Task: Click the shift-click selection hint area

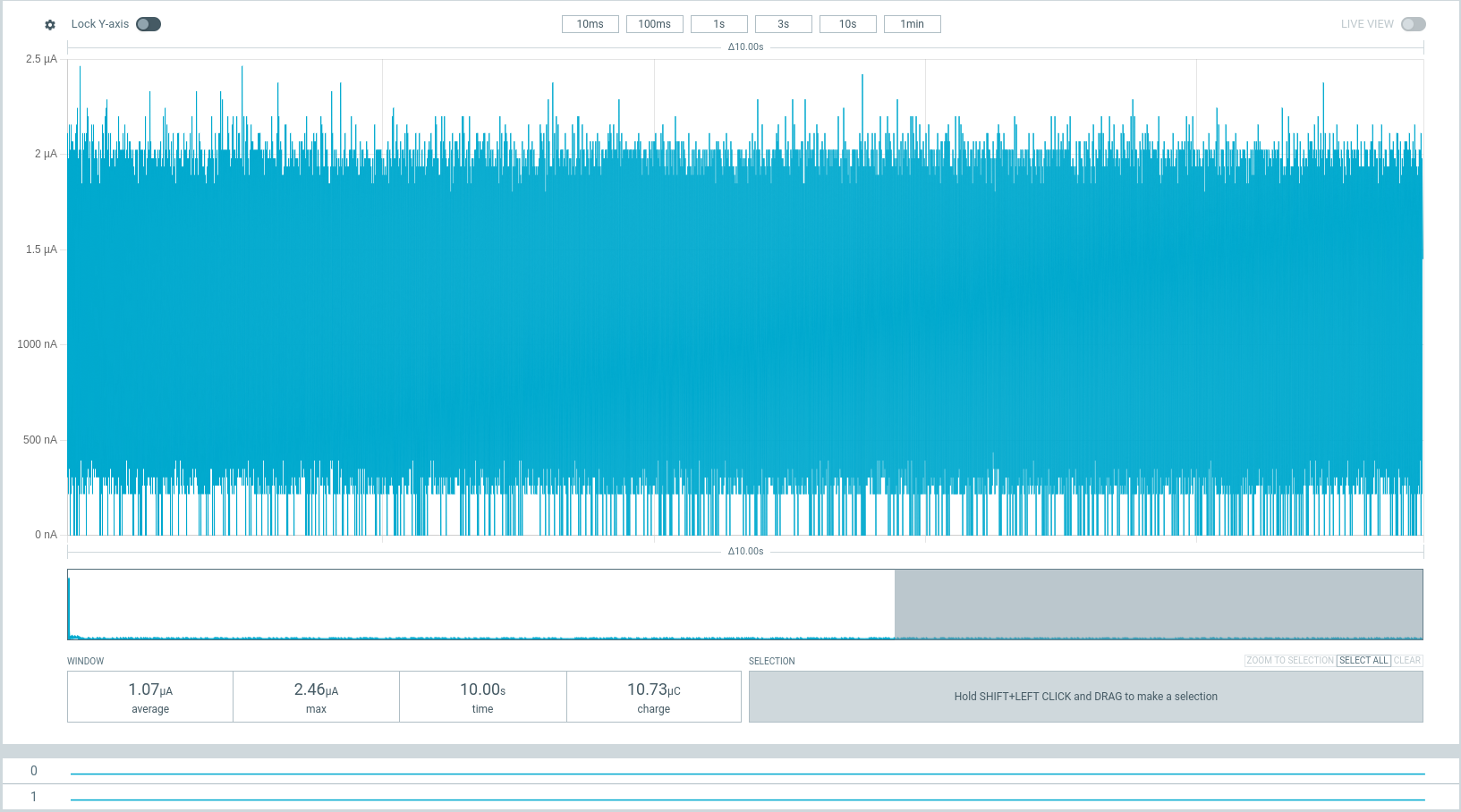Action: coord(1085,696)
